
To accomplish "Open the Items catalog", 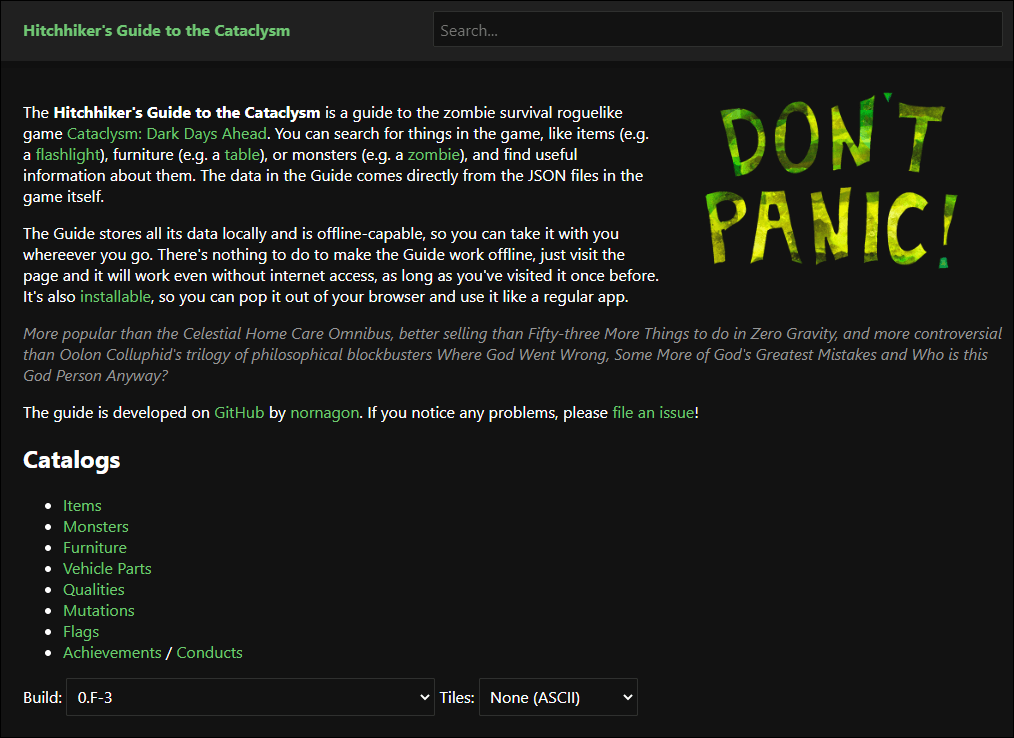I will [x=82, y=506].
